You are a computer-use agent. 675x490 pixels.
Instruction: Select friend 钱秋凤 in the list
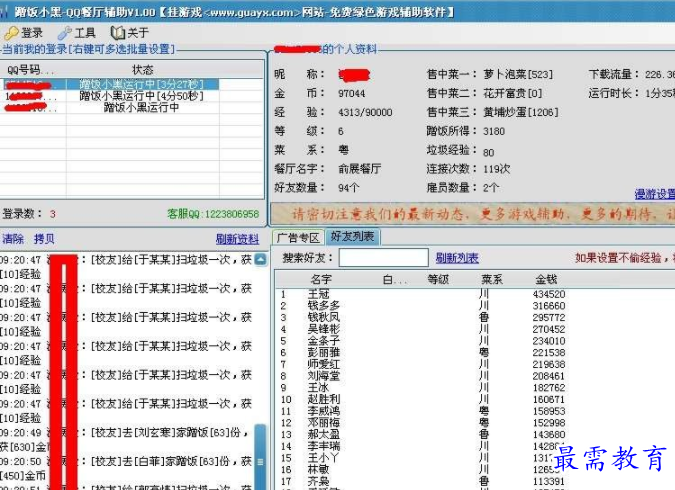(324, 317)
